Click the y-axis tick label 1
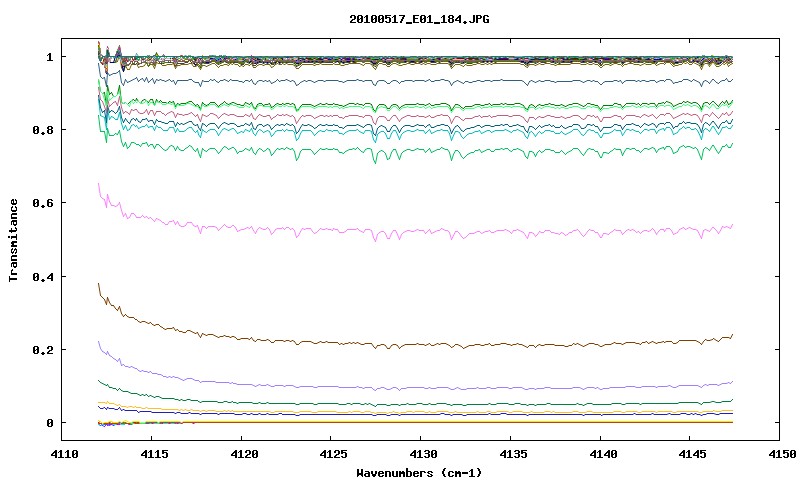Image resolution: width=800 pixels, height=480 pixels. 49,57
